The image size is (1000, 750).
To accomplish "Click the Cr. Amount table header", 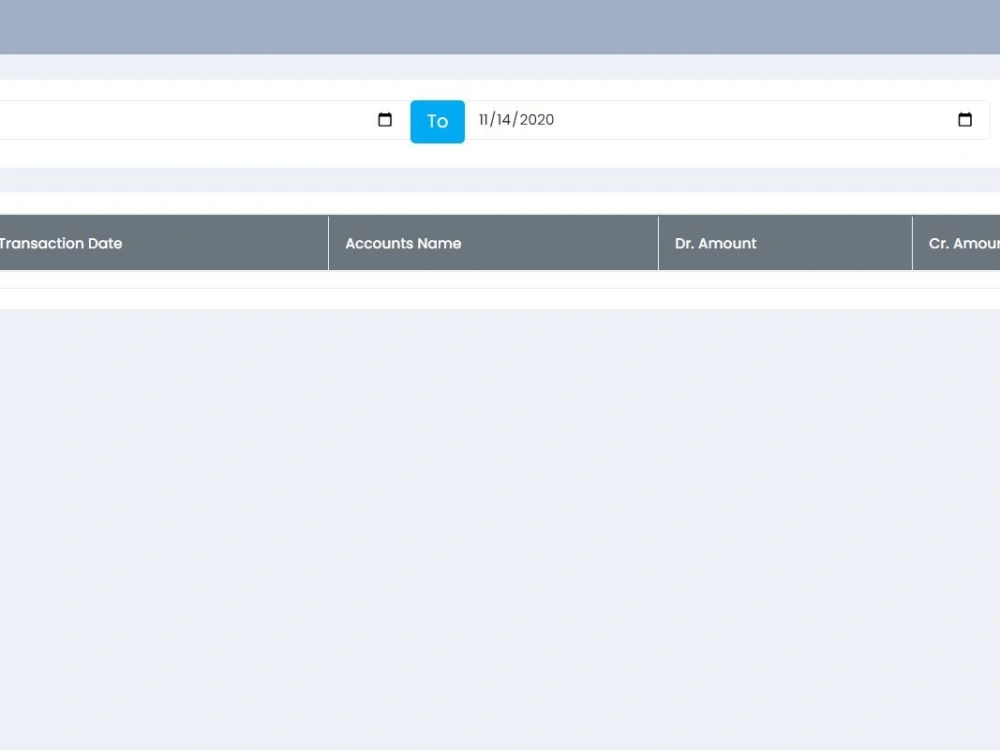I will pyautogui.click(x=963, y=243).
